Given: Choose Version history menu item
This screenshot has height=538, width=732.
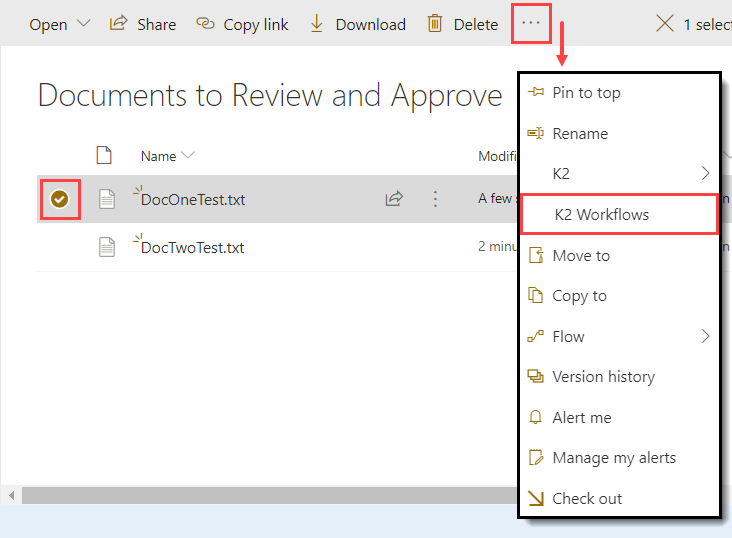Looking at the screenshot, I should click(x=603, y=377).
